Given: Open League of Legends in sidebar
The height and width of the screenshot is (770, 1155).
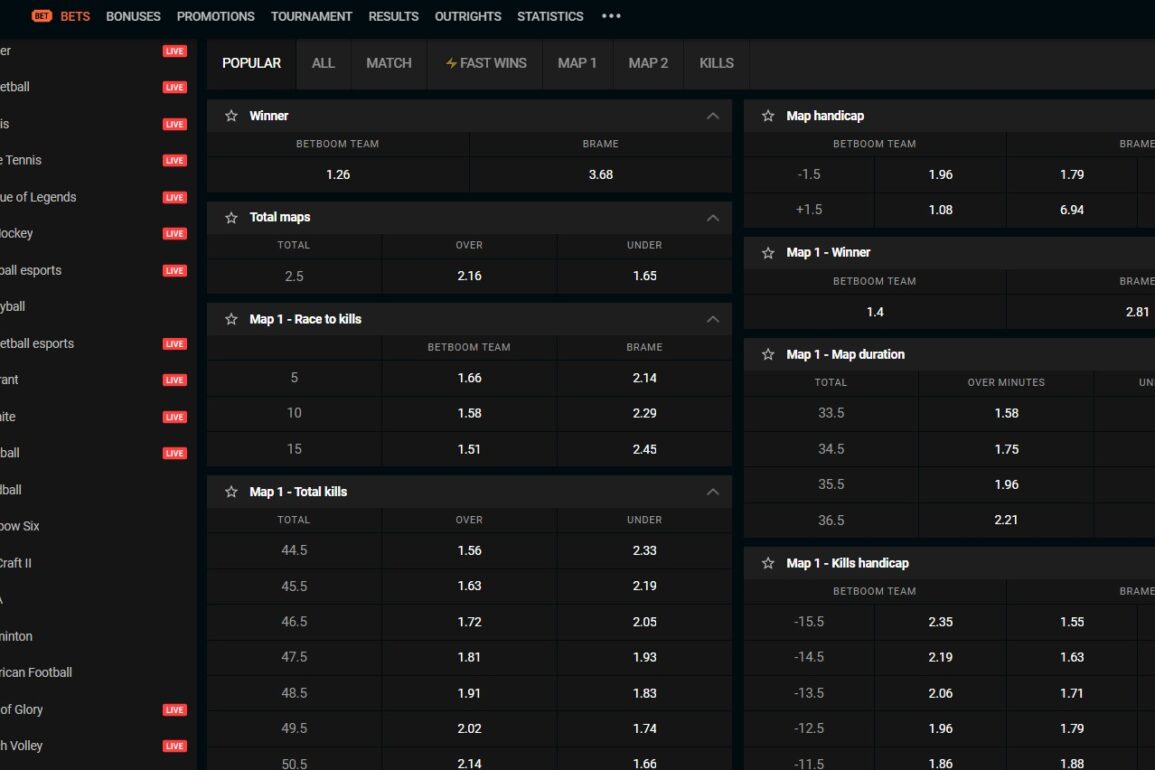Looking at the screenshot, I should click(x=40, y=197).
